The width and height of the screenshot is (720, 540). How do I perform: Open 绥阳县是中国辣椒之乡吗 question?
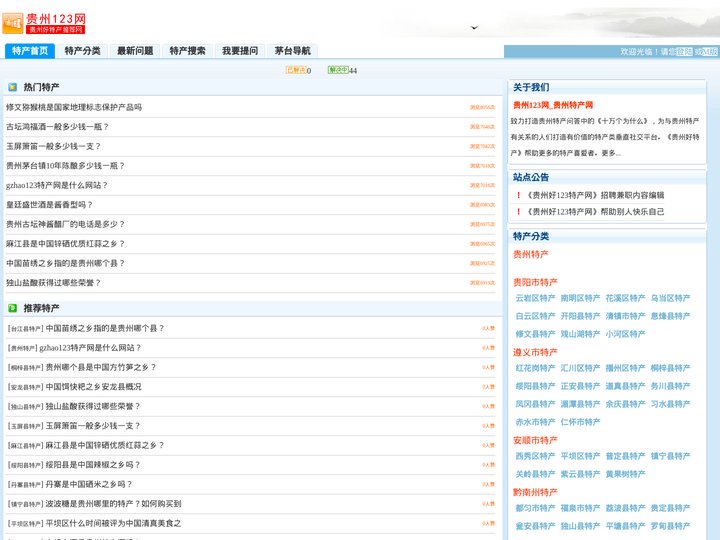click(93, 465)
